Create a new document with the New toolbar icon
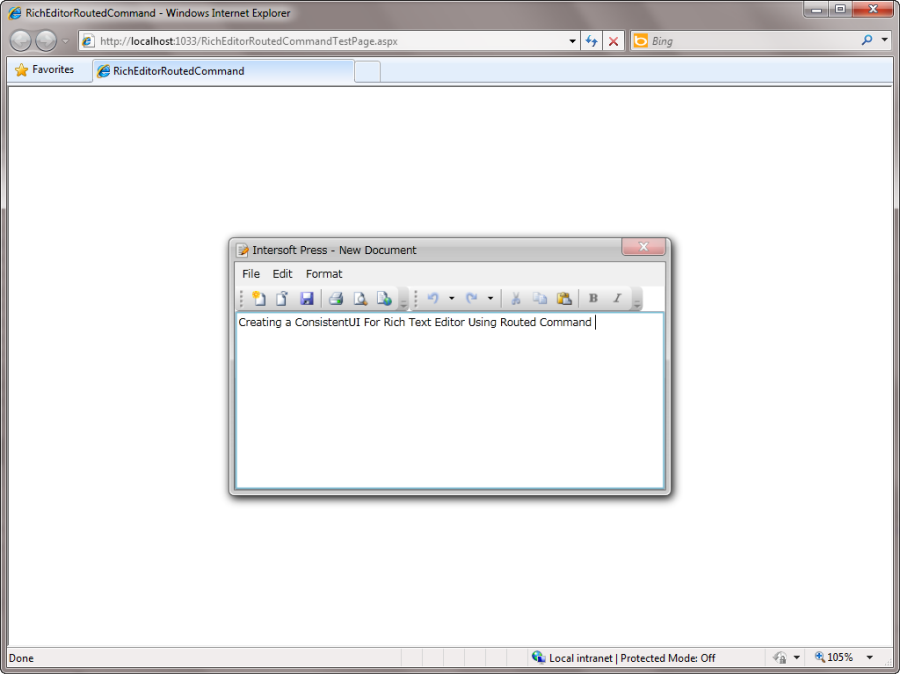The image size is (900, 674). (258, 299)
